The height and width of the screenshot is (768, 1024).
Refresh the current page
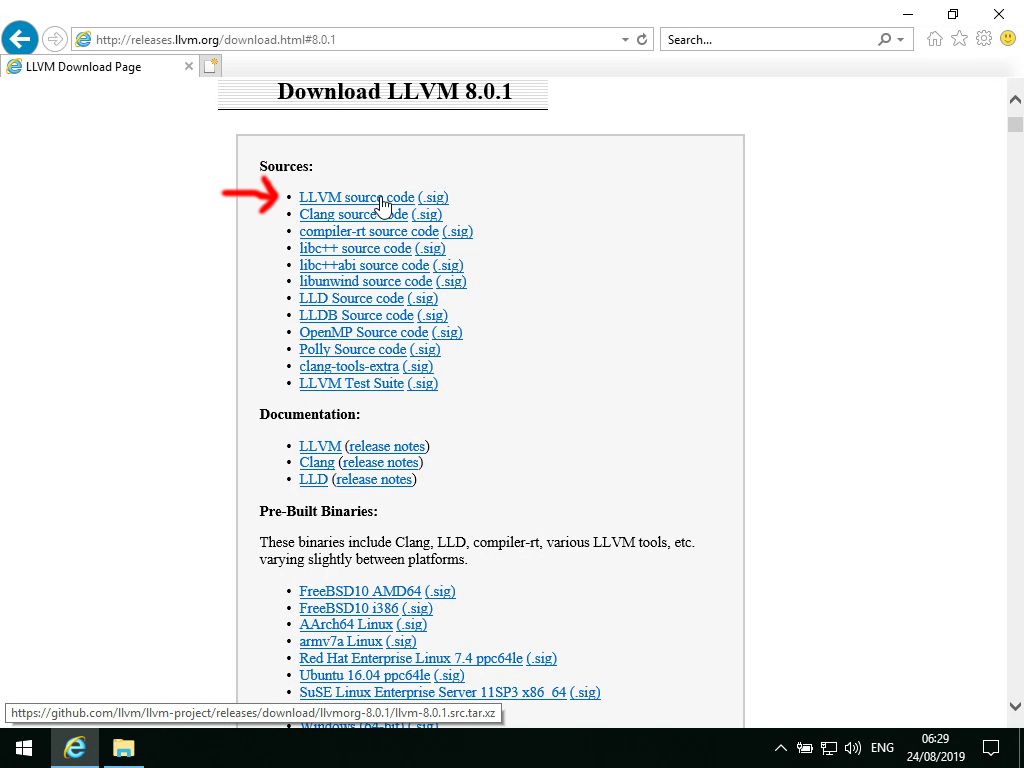[641, 39]
